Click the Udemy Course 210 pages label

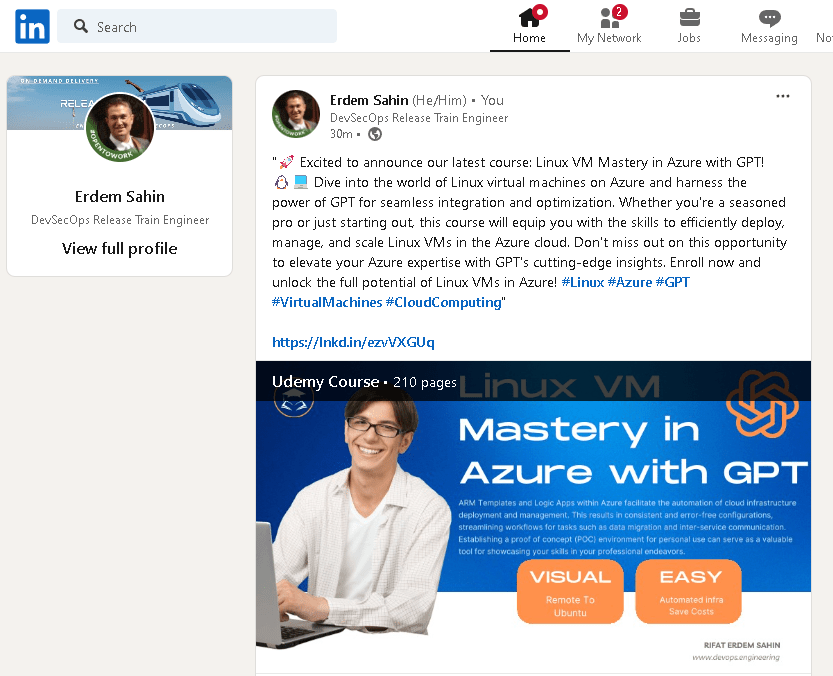pyautogui.click(x=364, y=382)
